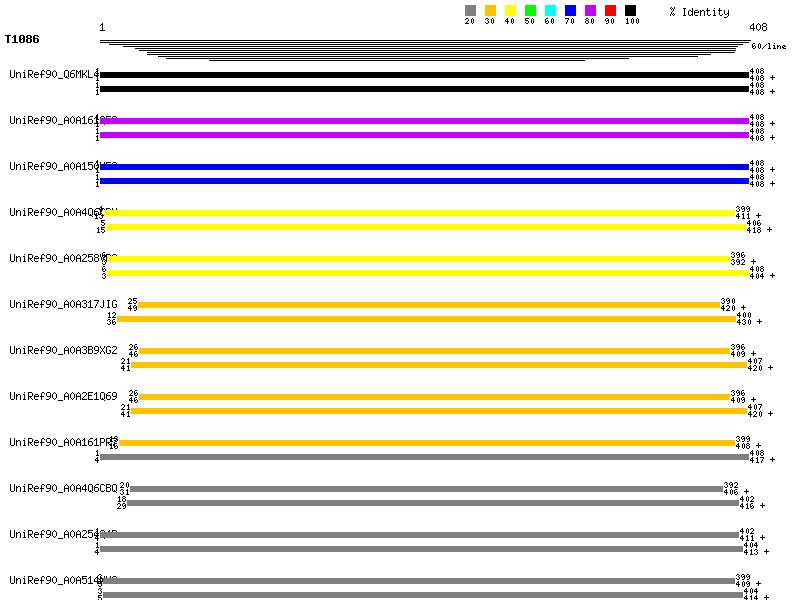This screenshot has width=800, height=600.
Task: Select the red 90% identity swatch
Action: 610,11
